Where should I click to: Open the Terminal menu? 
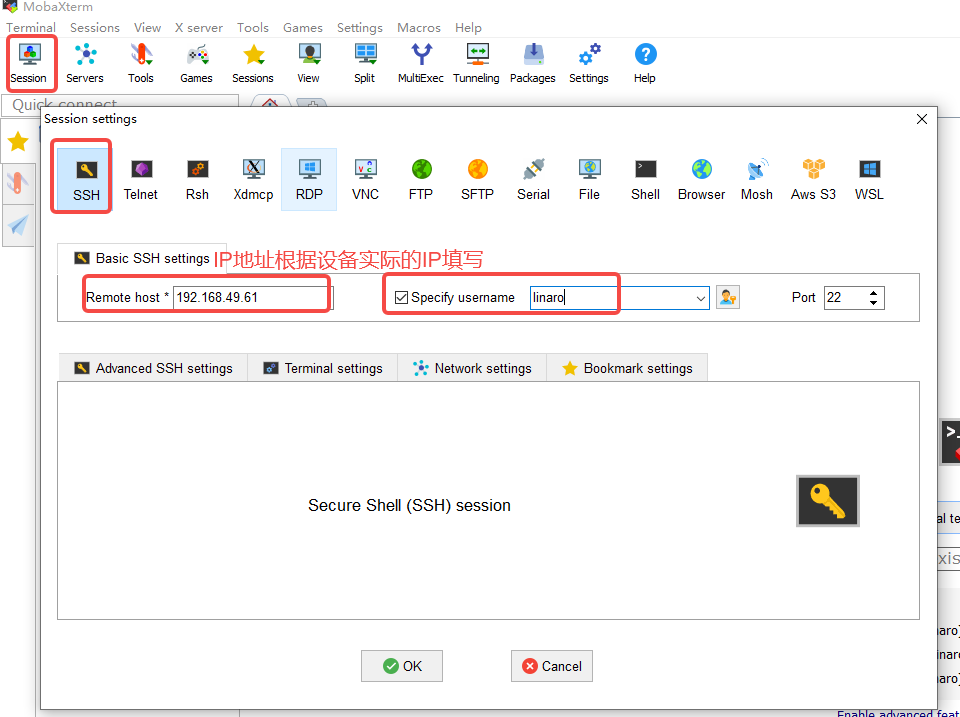click(31, 28)
